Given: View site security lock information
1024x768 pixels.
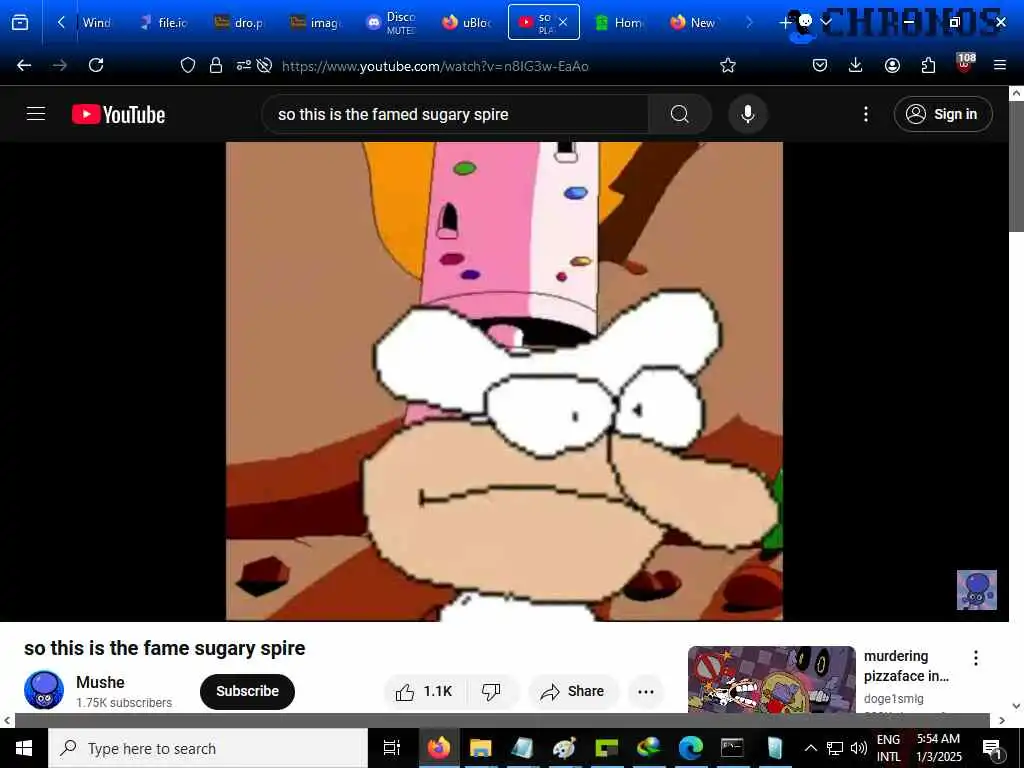Looking at the screenshot, I should pyautogui.click(x=216, y=65).
